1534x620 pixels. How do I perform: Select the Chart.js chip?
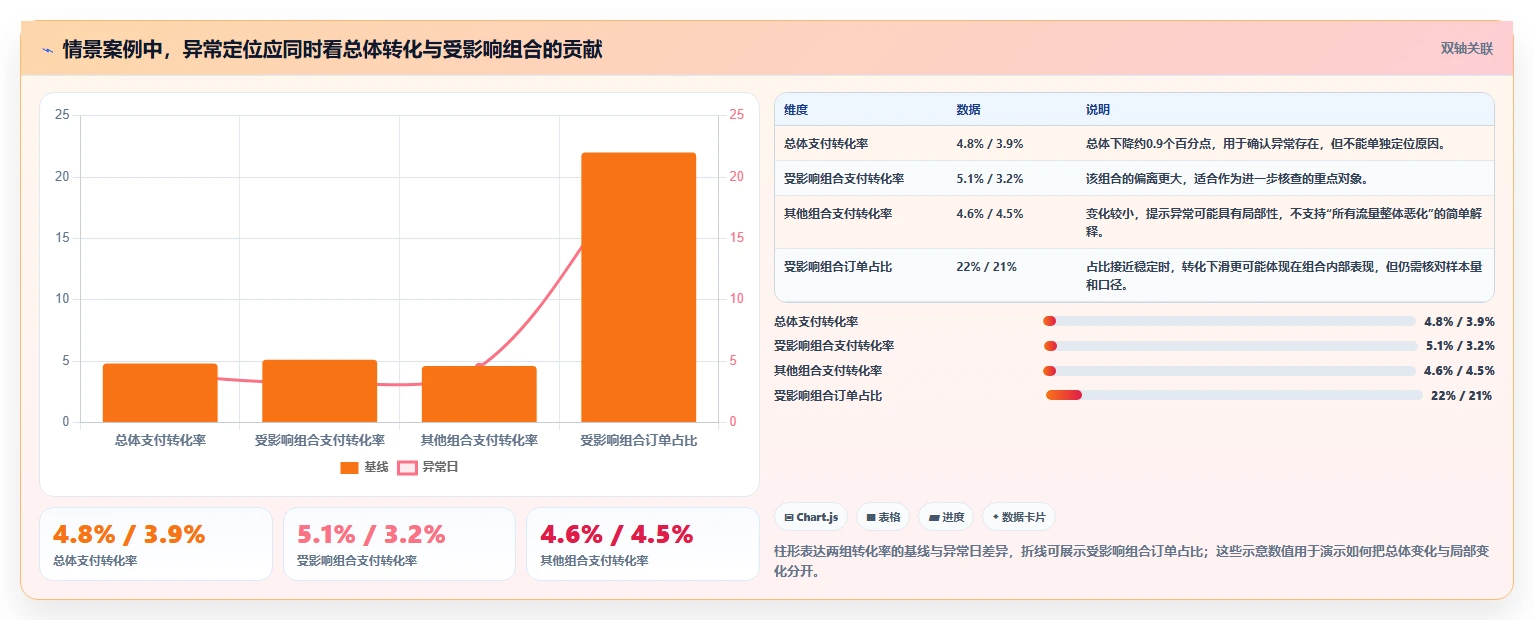click(x=811, y=517)
